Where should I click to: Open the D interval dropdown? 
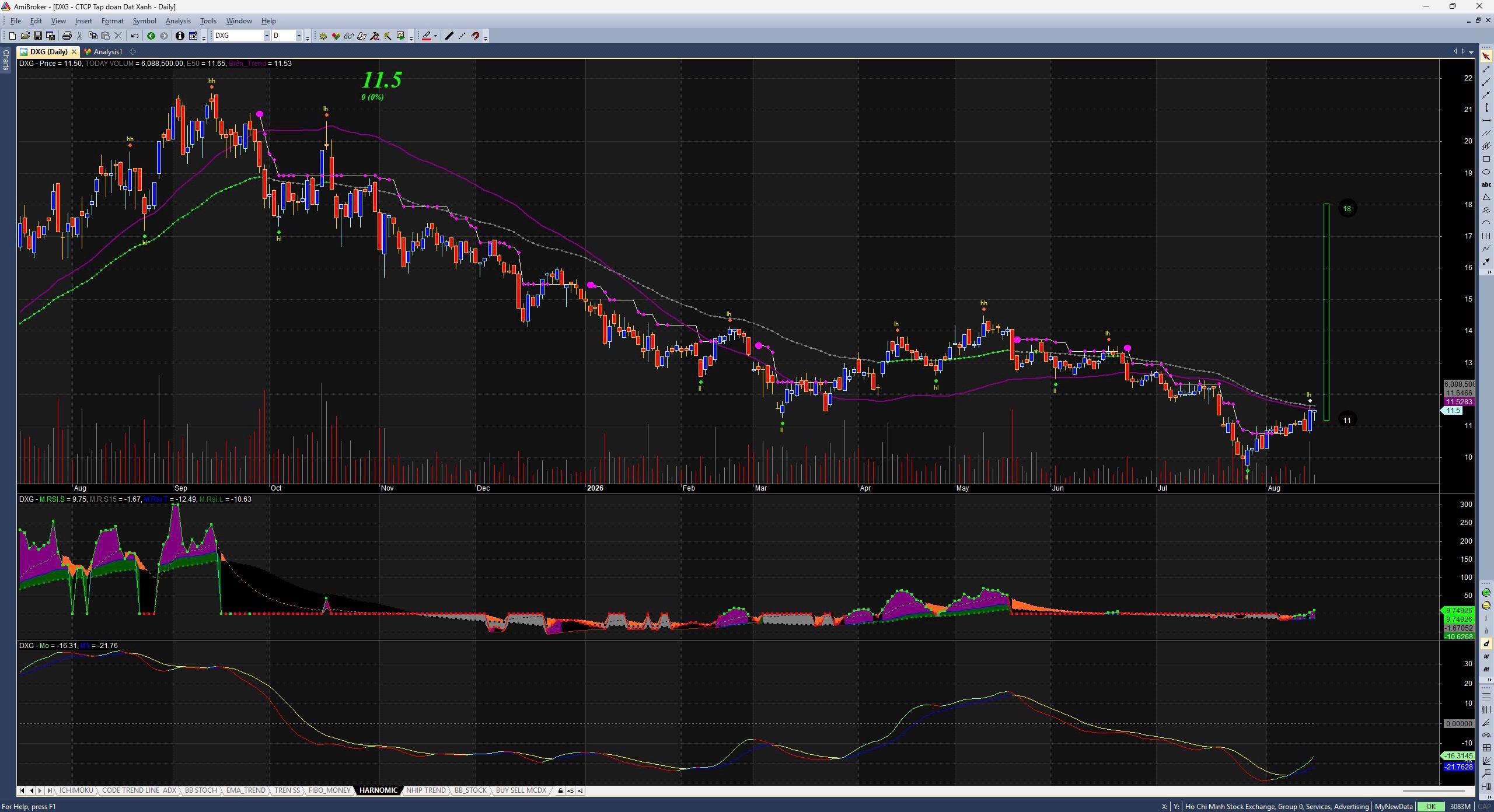[x=299, y=36]
